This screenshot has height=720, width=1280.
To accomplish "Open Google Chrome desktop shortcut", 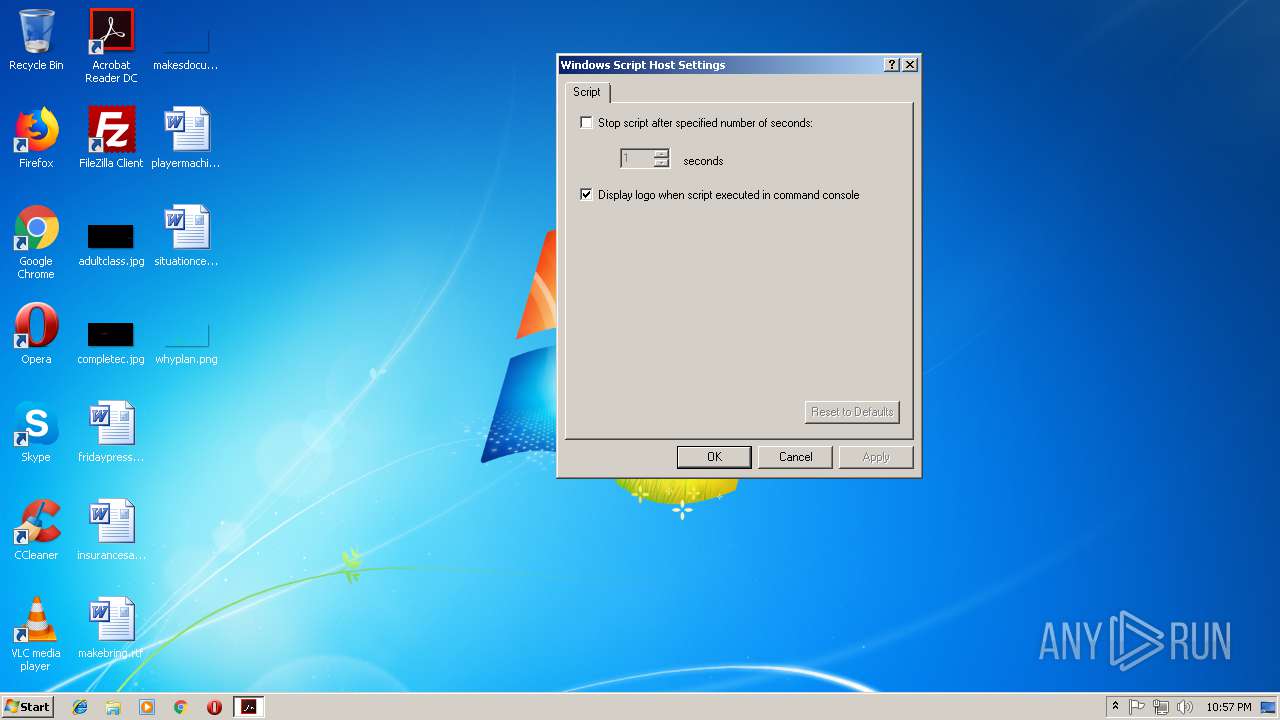I will 36,242.
